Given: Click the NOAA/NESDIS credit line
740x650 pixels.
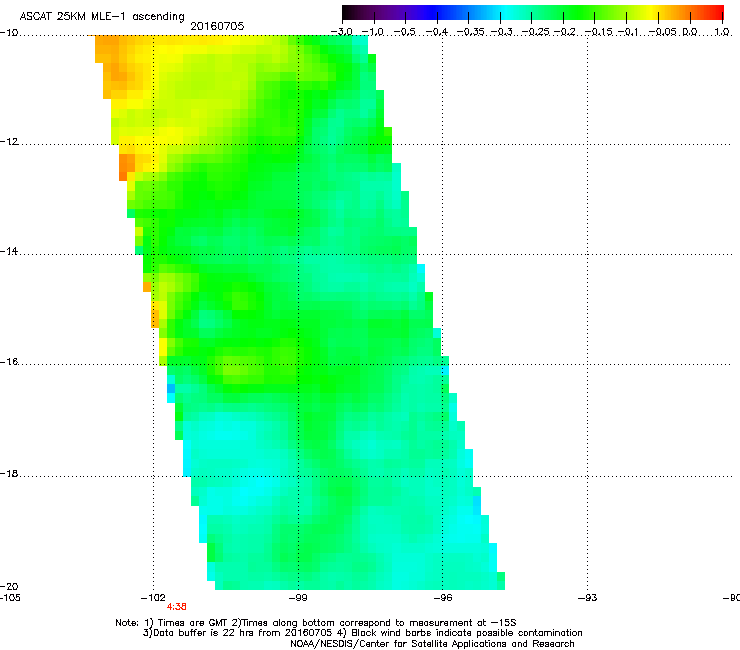Looking at the screenshot, I should 432,644.
